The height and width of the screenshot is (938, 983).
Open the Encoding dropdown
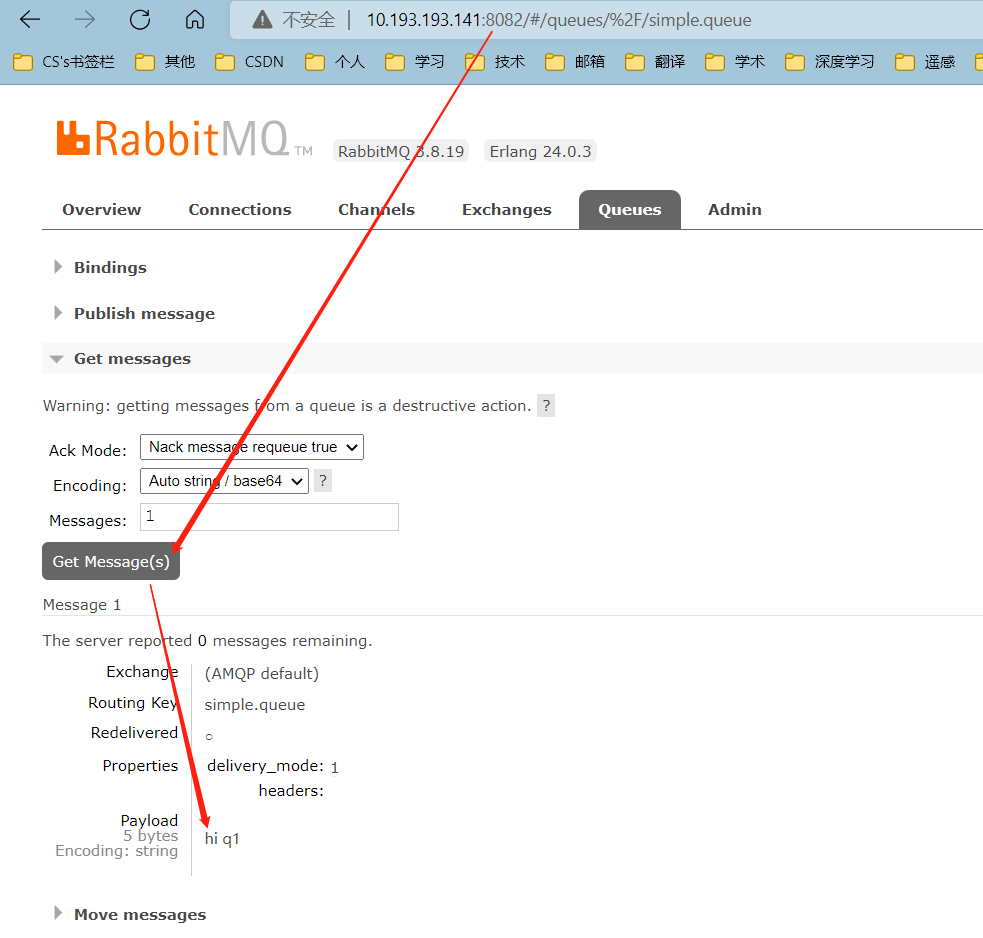point(224,481)
